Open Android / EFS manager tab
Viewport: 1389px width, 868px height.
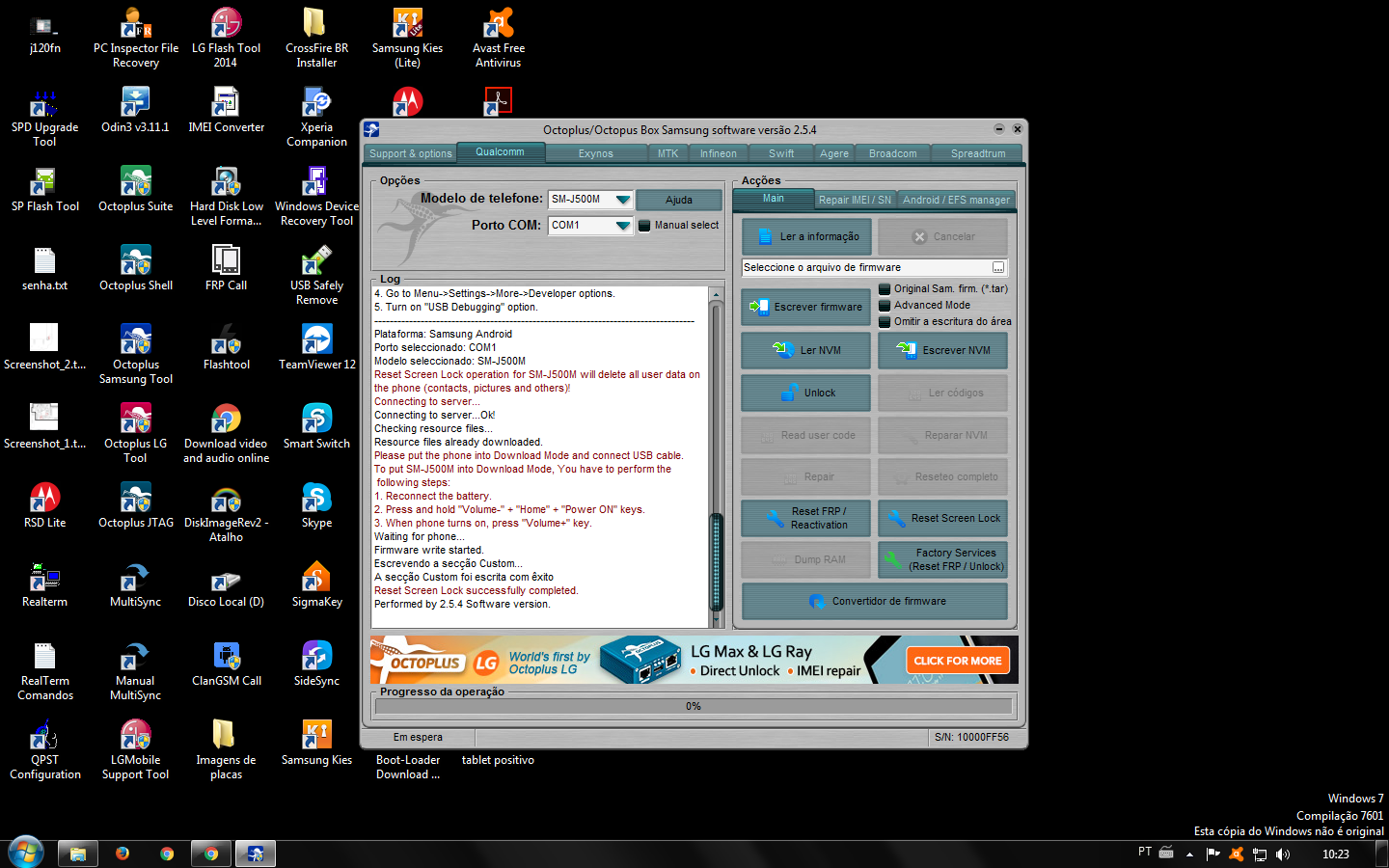coord(956,200)
